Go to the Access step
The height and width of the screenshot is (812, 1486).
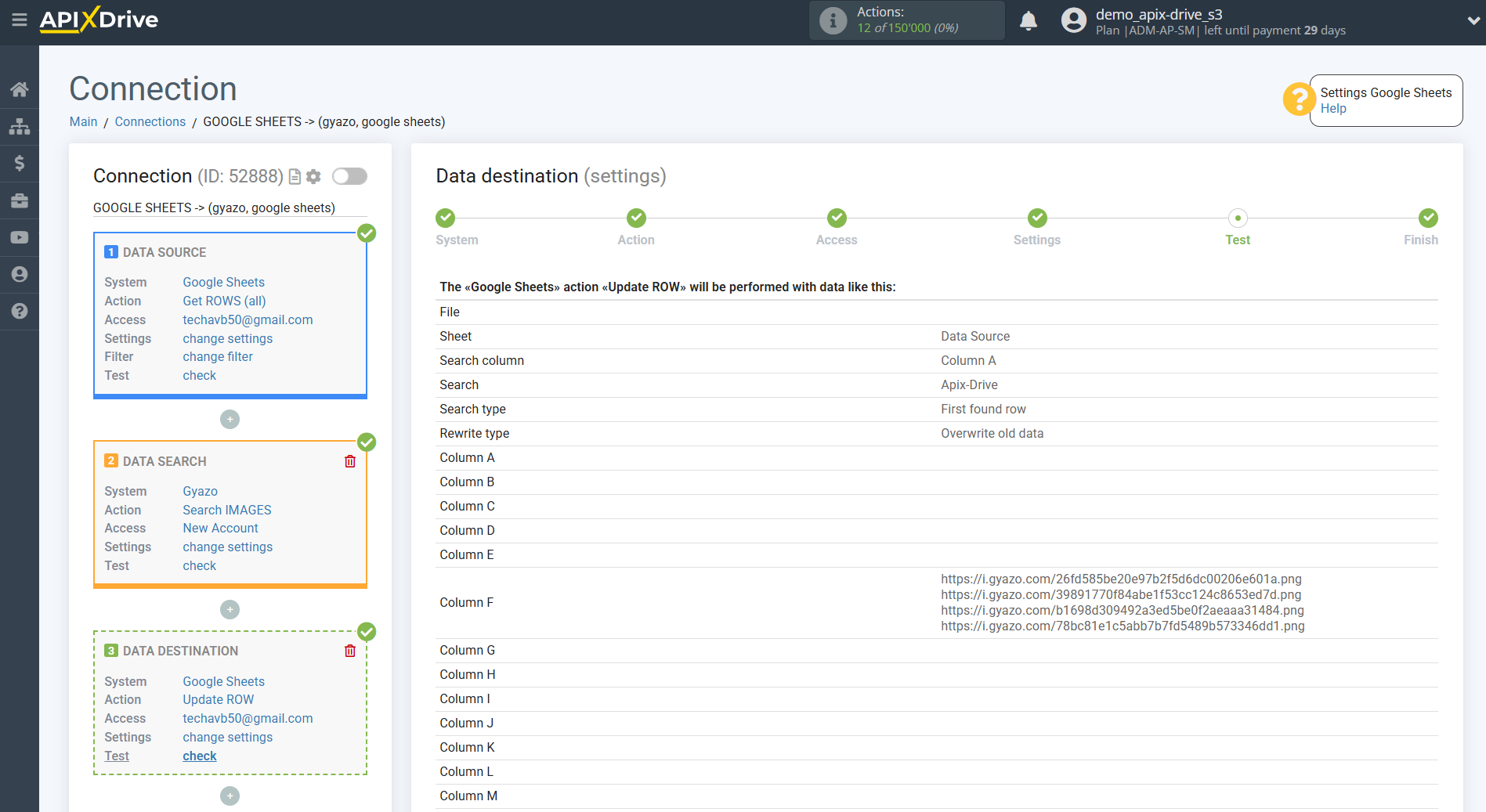[837, 218]
